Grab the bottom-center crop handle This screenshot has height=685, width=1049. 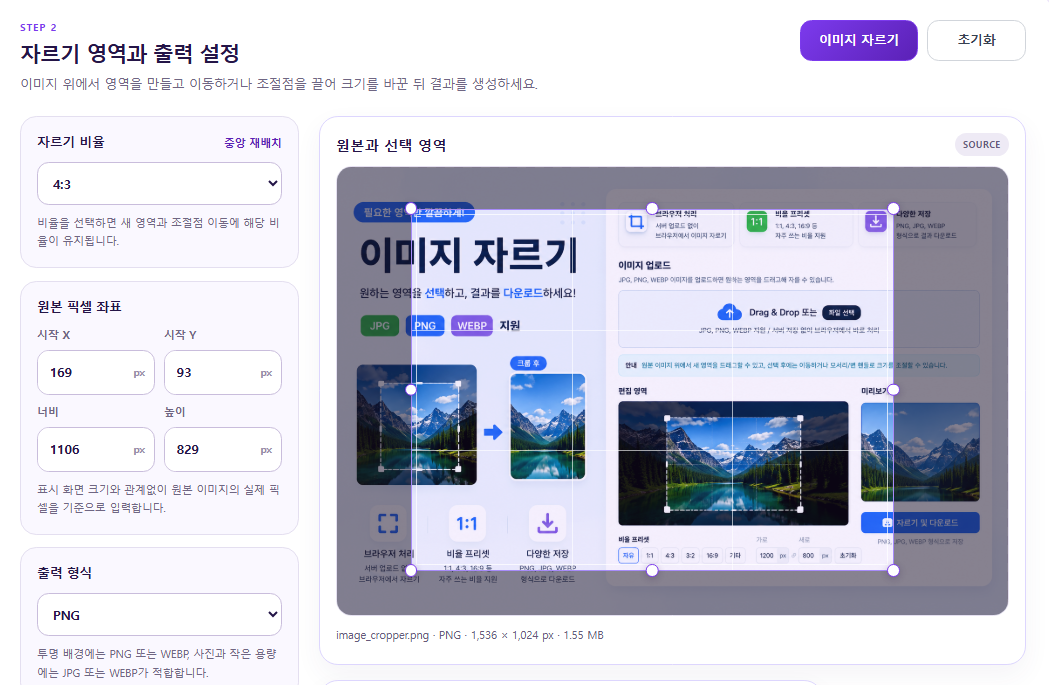tap(652, 571)
